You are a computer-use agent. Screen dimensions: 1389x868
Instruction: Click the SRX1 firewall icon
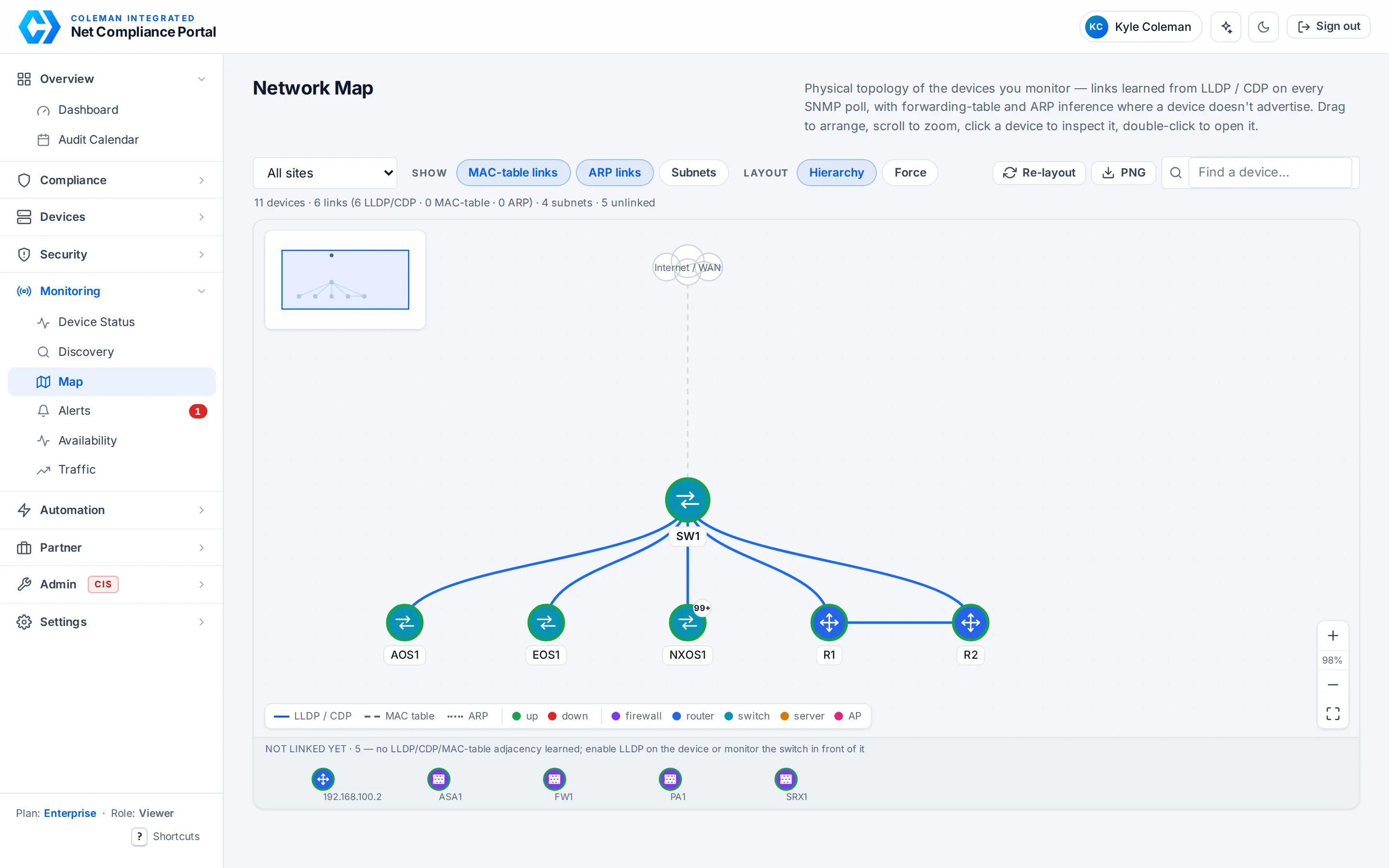pyautogui.click(x=786, y=779)
